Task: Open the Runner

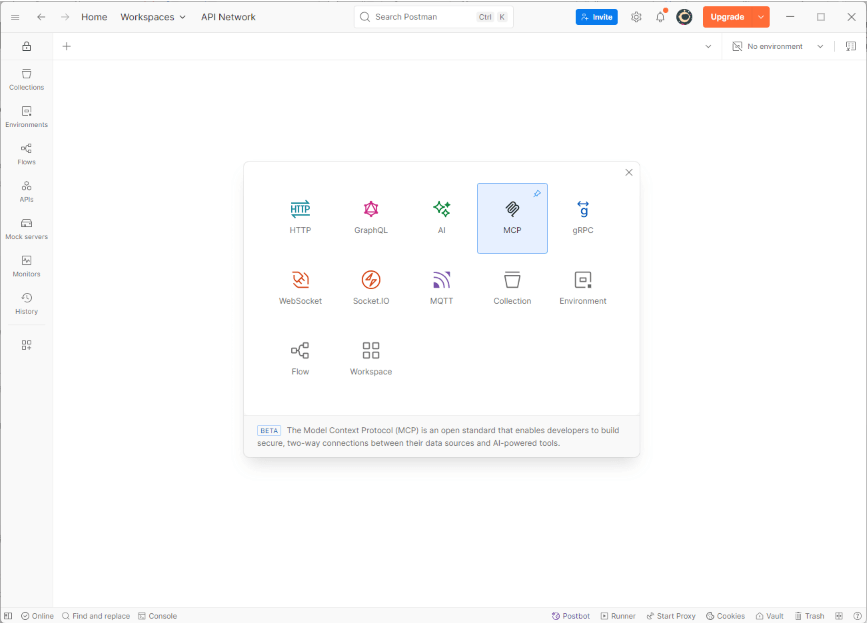Action: [618, 616]
